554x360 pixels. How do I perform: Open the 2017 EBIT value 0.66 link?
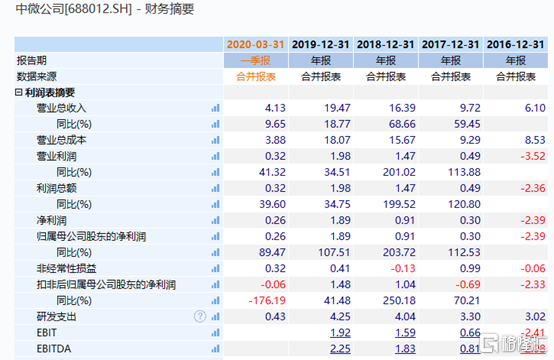click(x=470, y=333)
